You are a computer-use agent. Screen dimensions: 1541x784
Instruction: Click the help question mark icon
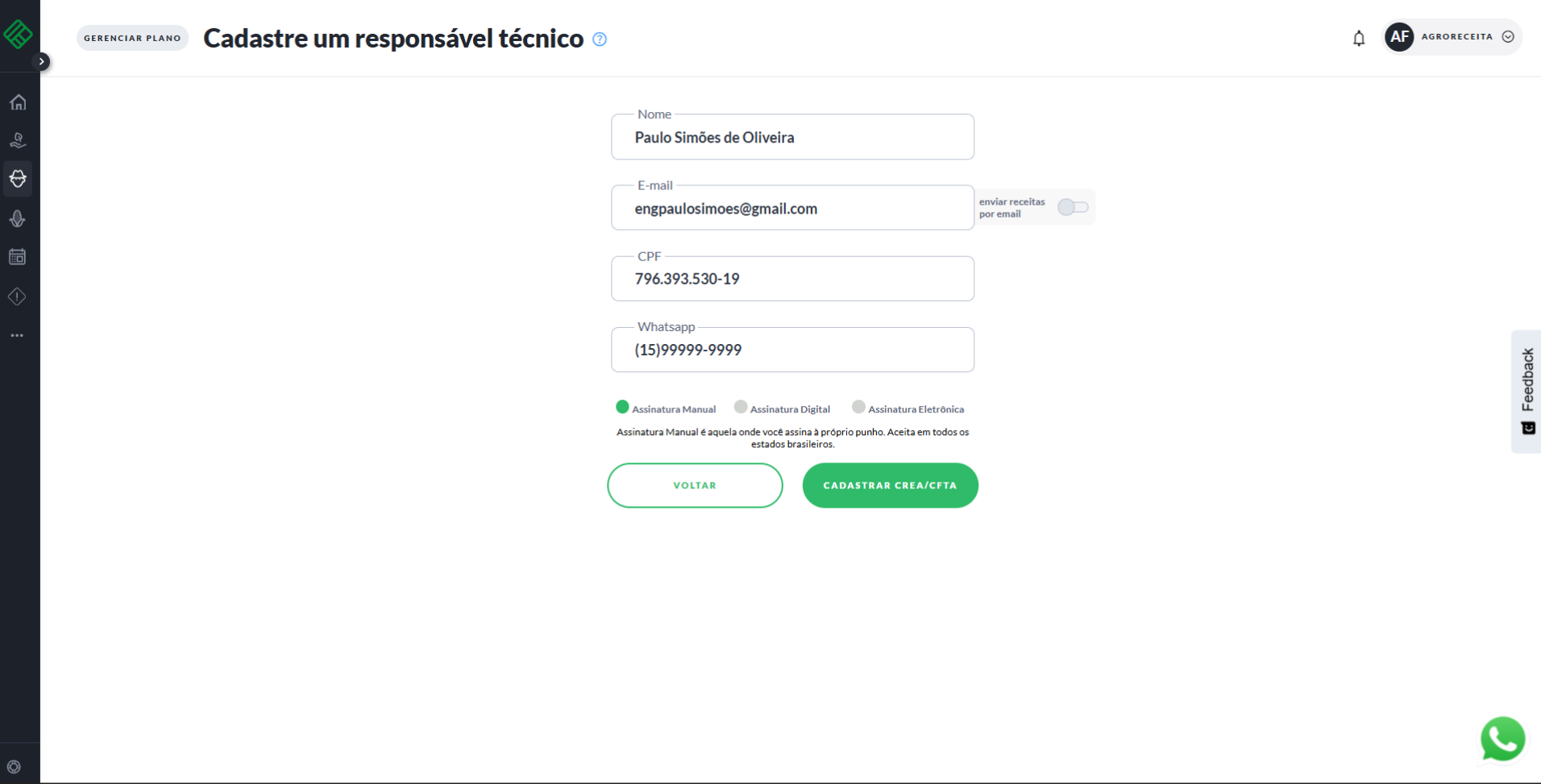click(x=600, y=39)
